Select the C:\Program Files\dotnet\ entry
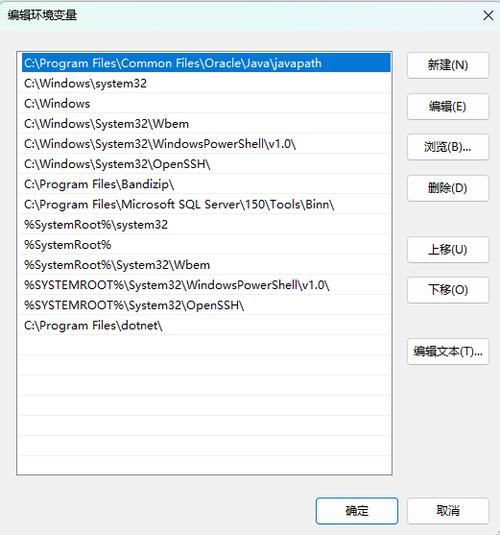 206,325
